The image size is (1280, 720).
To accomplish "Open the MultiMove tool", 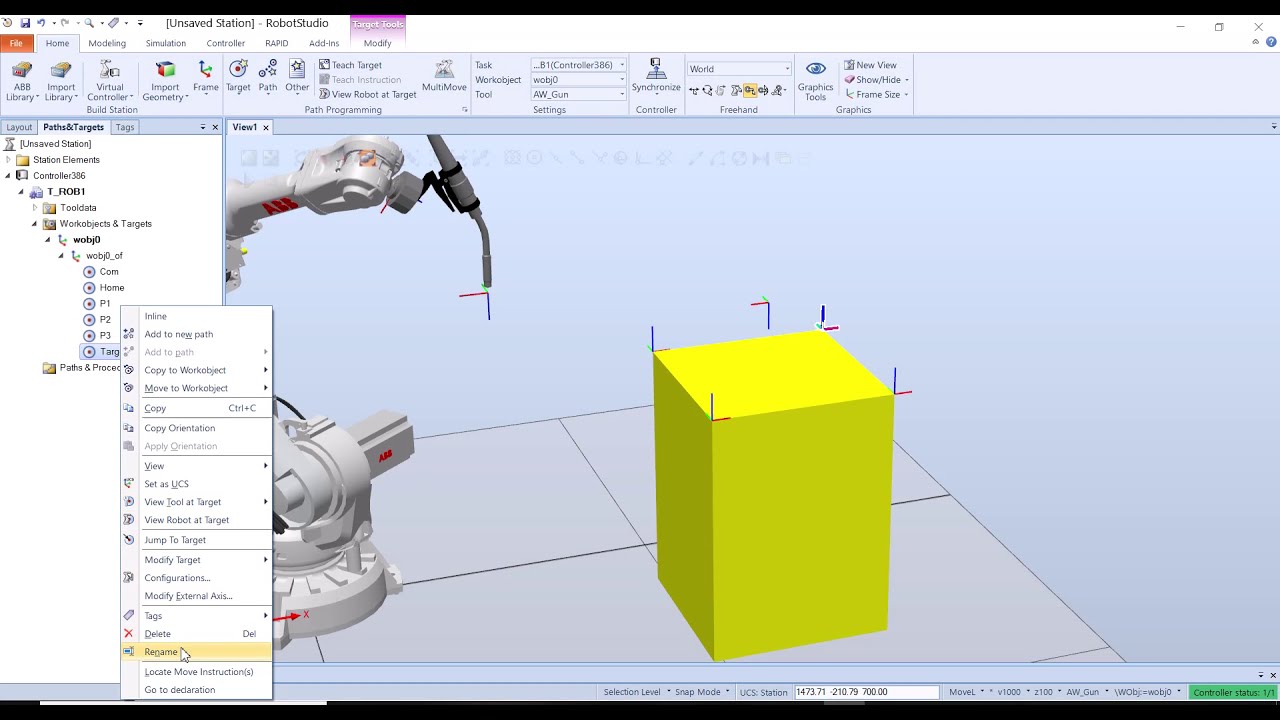I will [444, 77].
